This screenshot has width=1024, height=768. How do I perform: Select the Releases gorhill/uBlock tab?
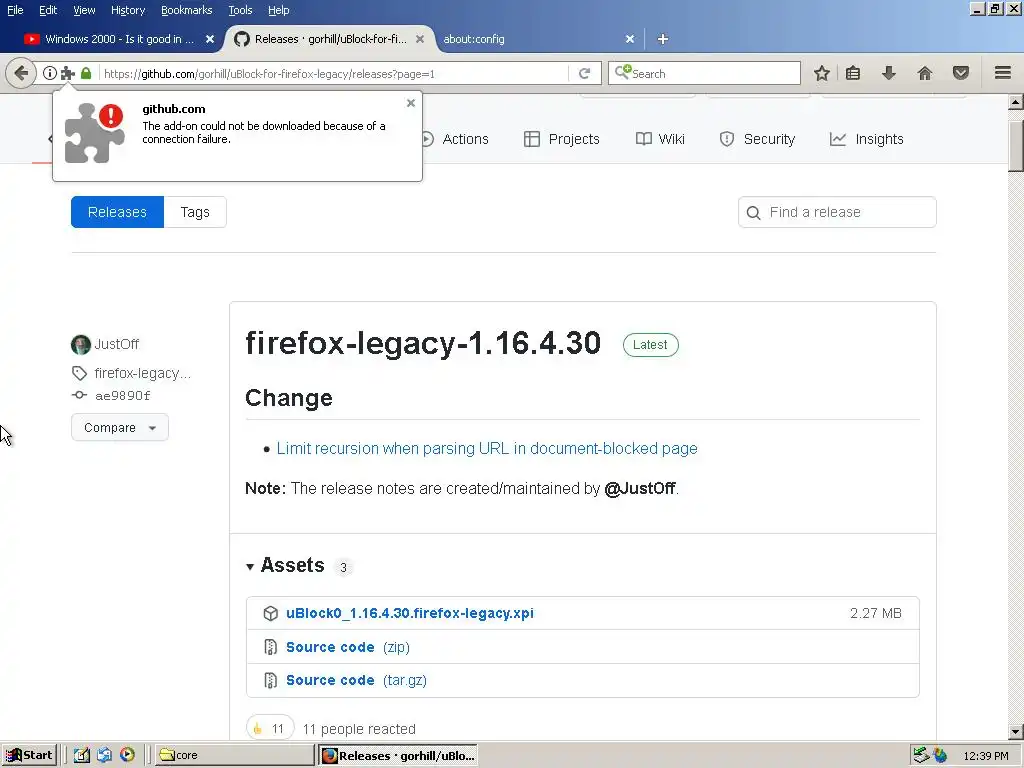(330, 39)
